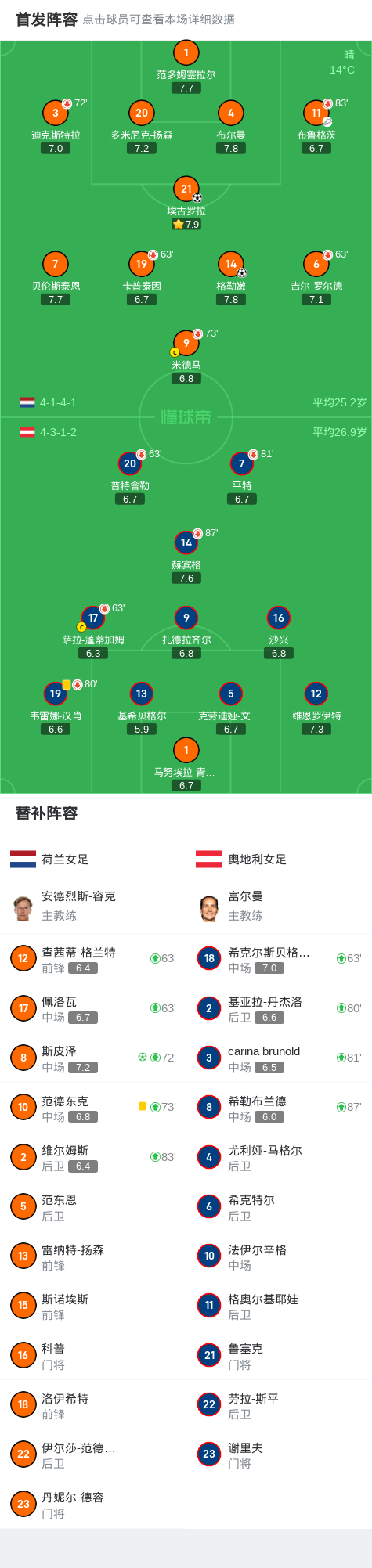Open 维恩罗伊特 number 12 player icon
The image size is (372, 1568).
[316, 694]
